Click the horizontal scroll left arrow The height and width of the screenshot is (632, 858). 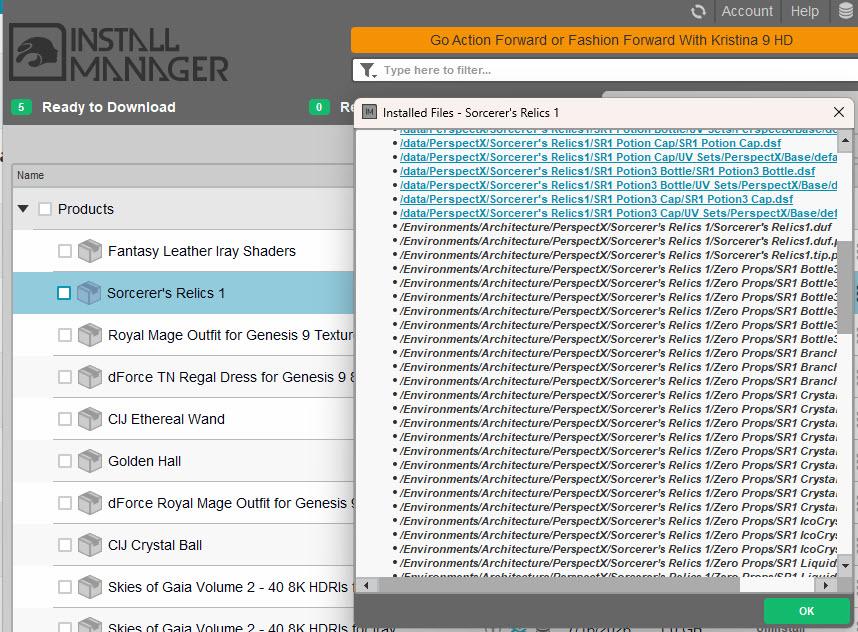pyautogui.click(x=366, y=585)
